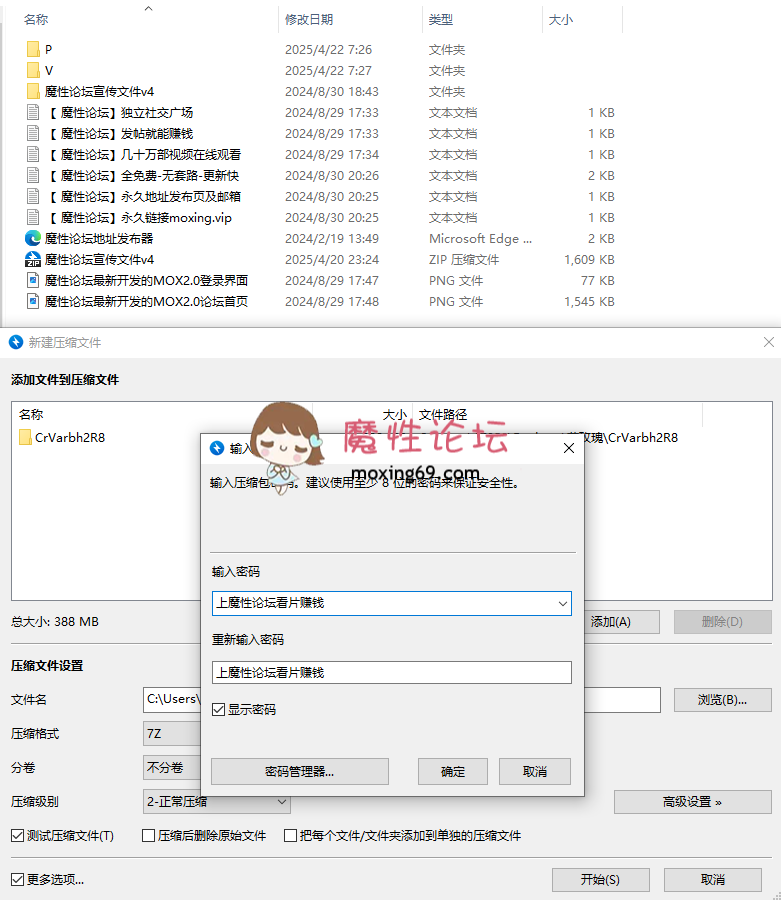Image resolution: width=781 pixels, height=900 pixels.
Task: Confirm password with 确定 button
Action: [x=453, y=771]
